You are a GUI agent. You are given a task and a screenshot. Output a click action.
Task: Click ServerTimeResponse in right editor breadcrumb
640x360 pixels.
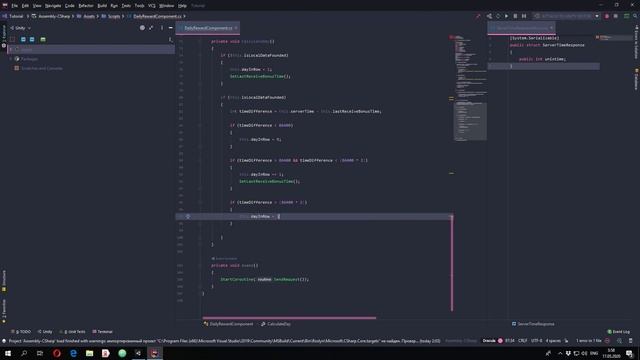[x=533, y=324]
